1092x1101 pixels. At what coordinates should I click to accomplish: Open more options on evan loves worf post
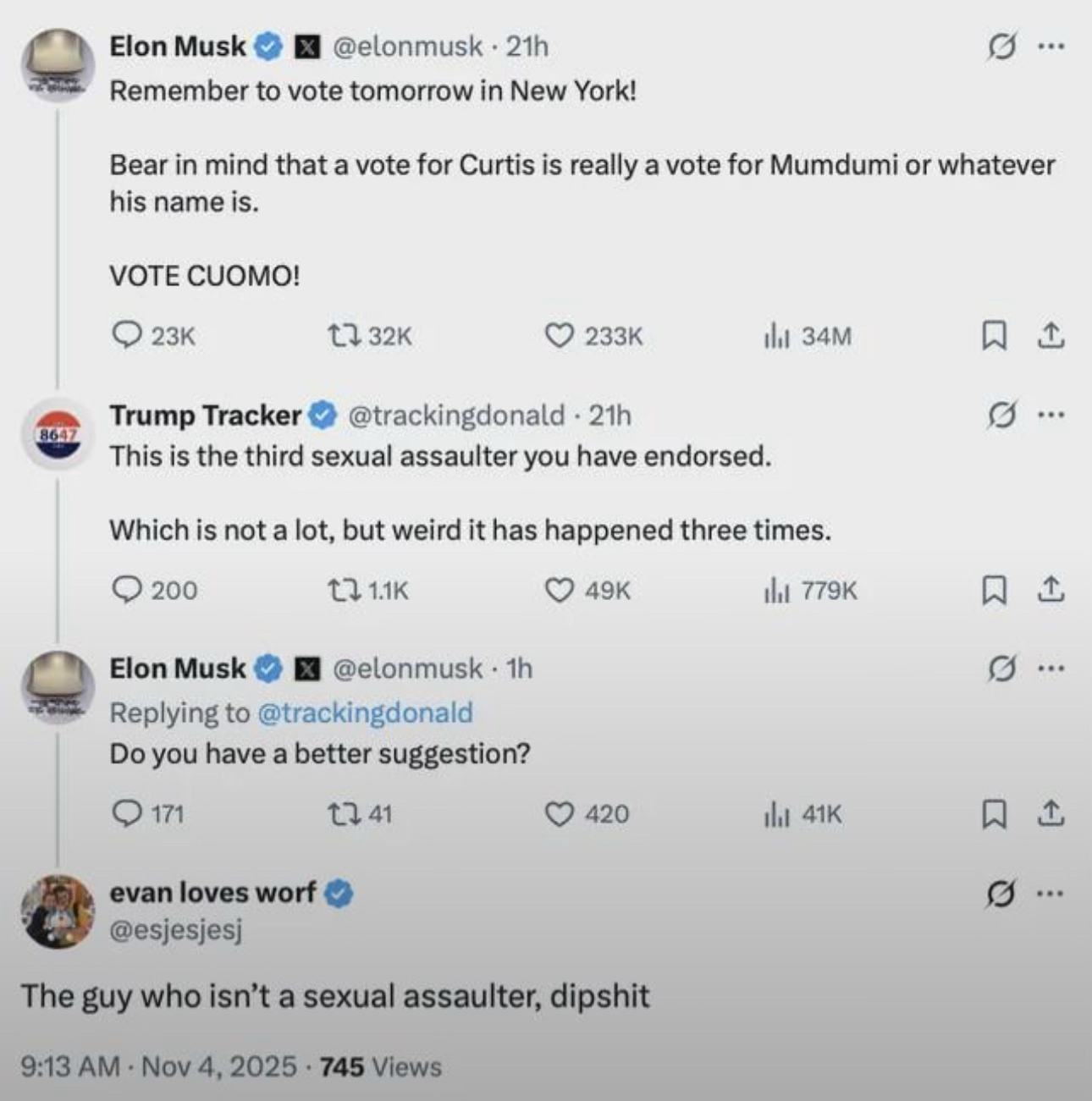1050,894
